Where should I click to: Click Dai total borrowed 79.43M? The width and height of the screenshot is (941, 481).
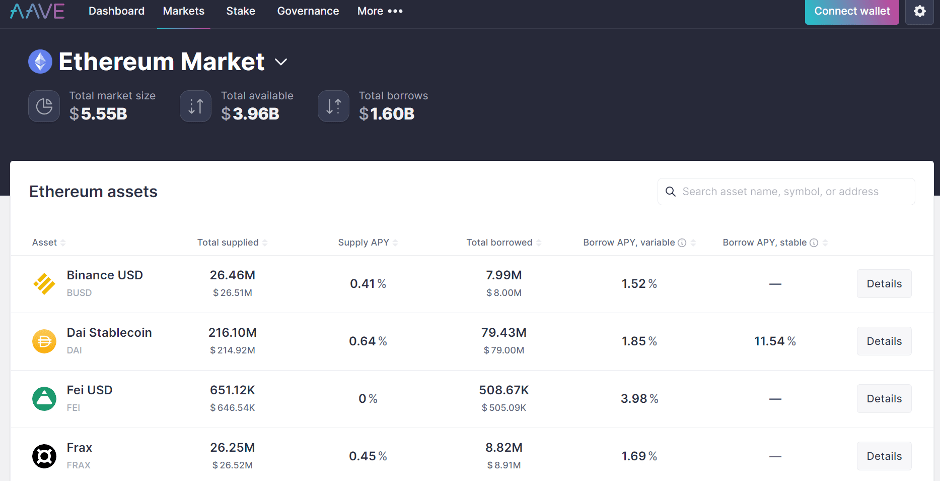(504, 333)
